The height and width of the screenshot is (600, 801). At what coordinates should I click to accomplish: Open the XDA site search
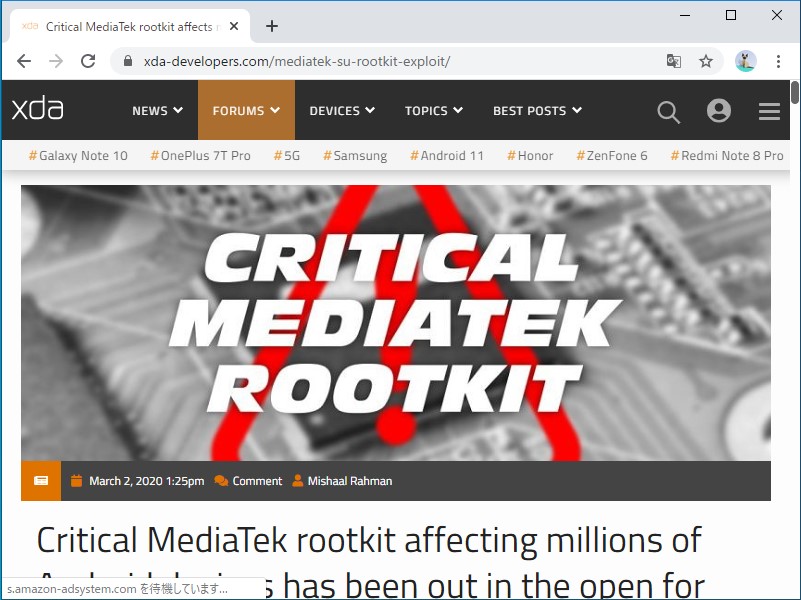[668, 111]
